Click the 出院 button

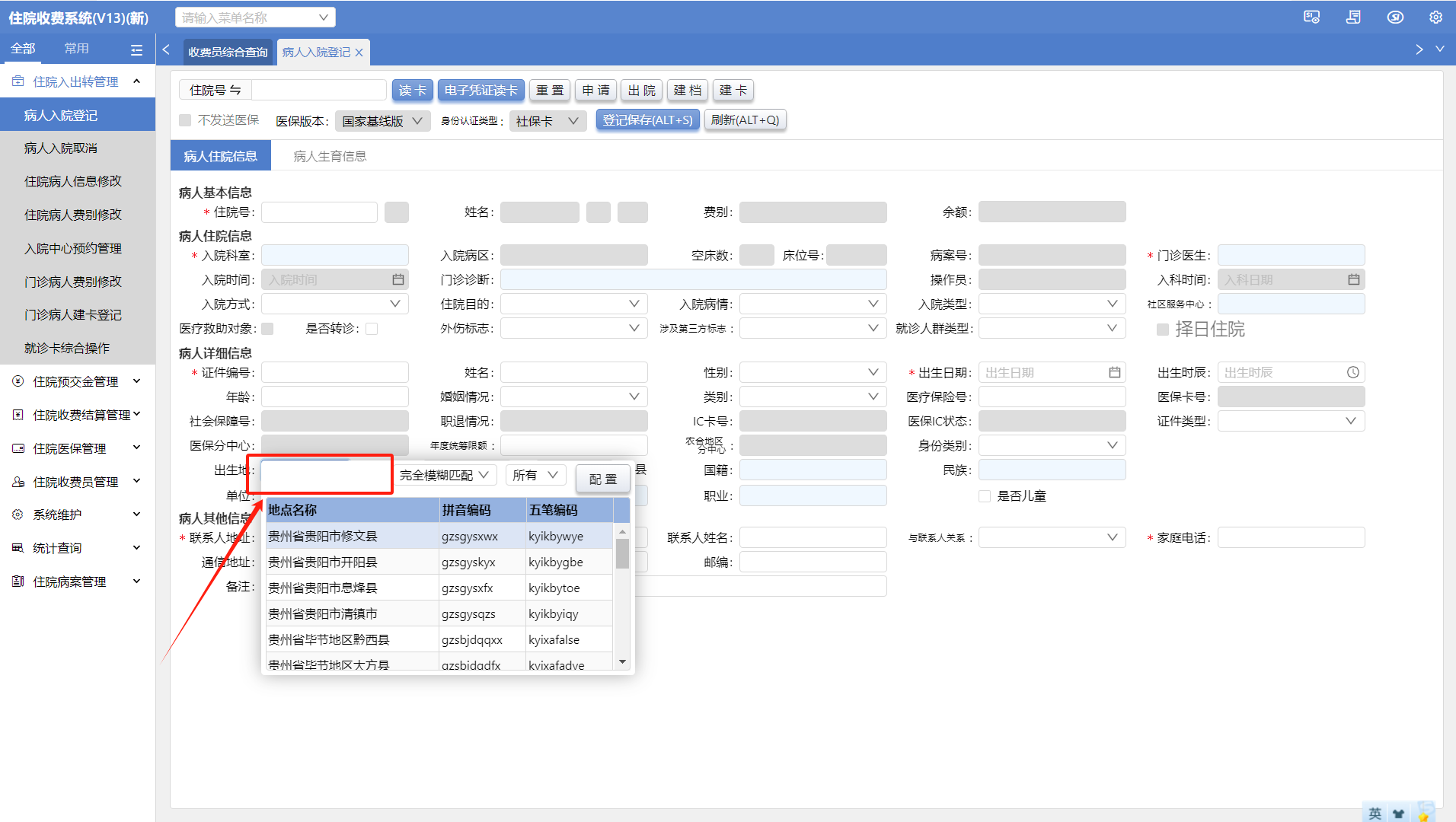coord(642,91)
